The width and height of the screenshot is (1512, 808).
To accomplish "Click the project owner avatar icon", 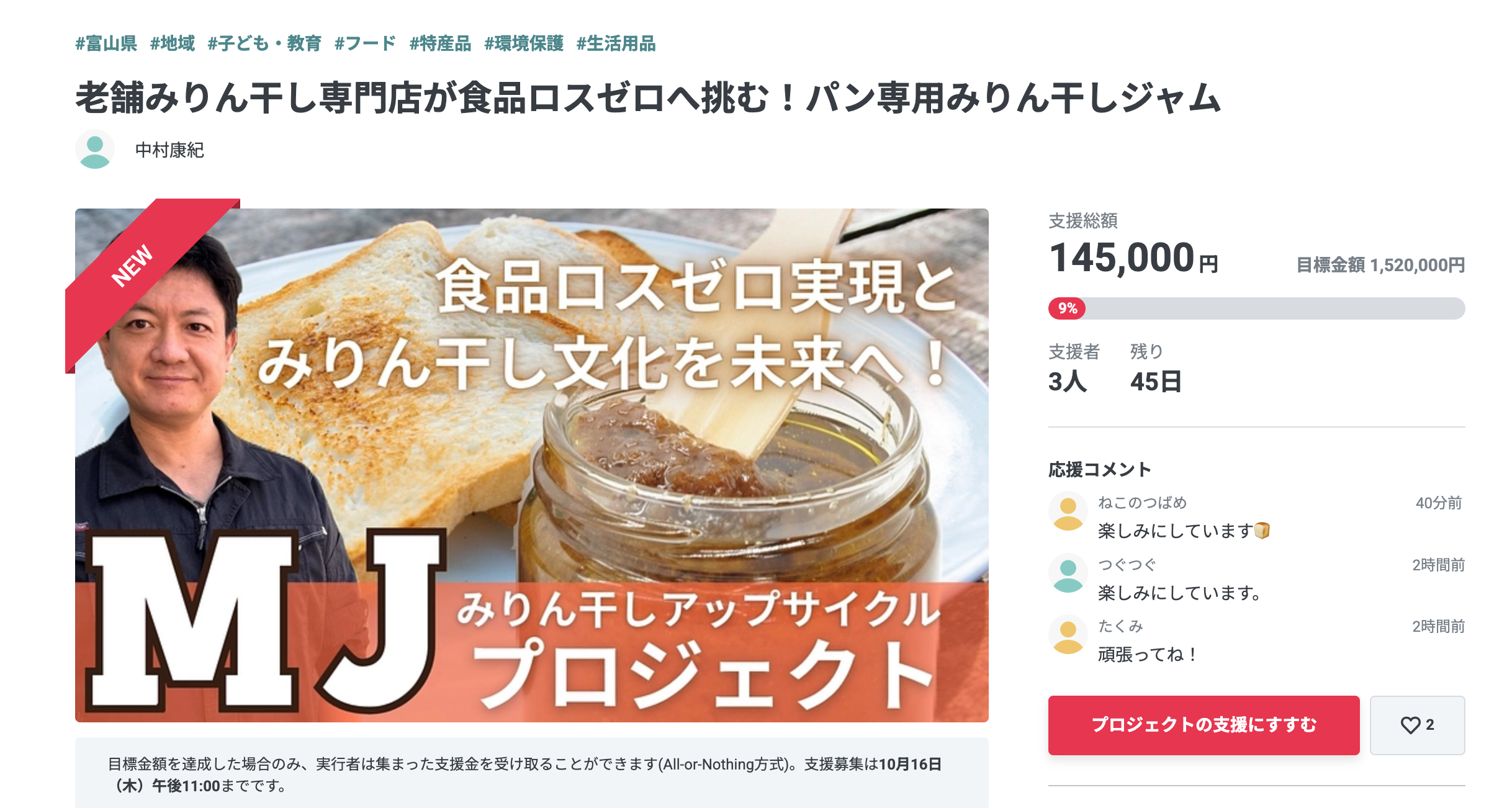I will (95, 149).
